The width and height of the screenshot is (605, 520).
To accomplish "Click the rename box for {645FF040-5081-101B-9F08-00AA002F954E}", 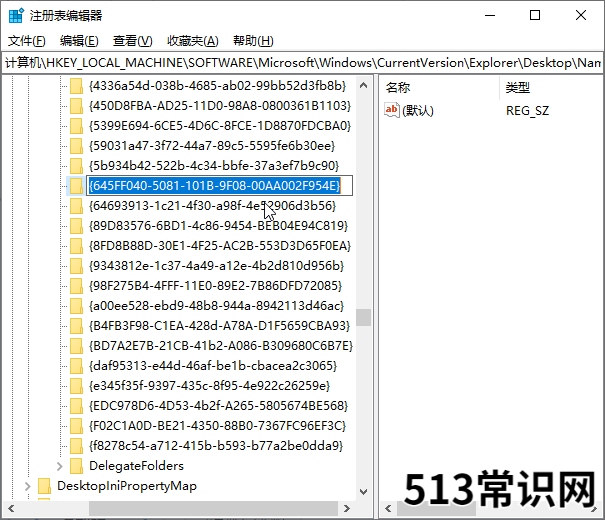I will (x=219, y=186).
